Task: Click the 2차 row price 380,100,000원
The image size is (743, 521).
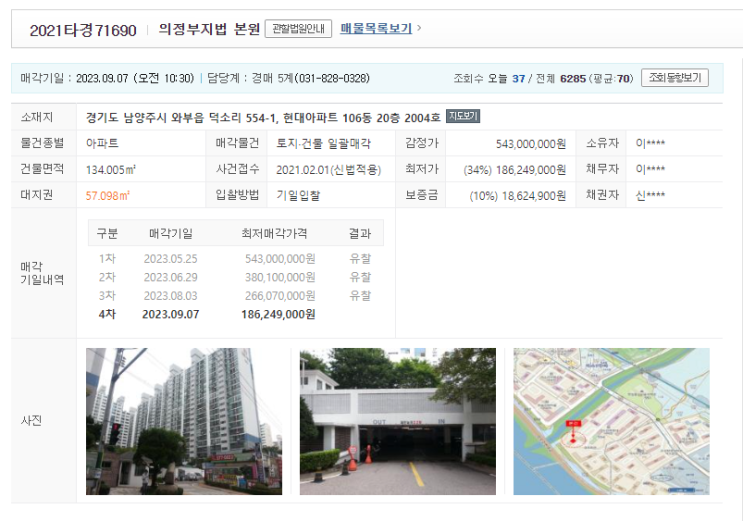Action: click(280, 277)
